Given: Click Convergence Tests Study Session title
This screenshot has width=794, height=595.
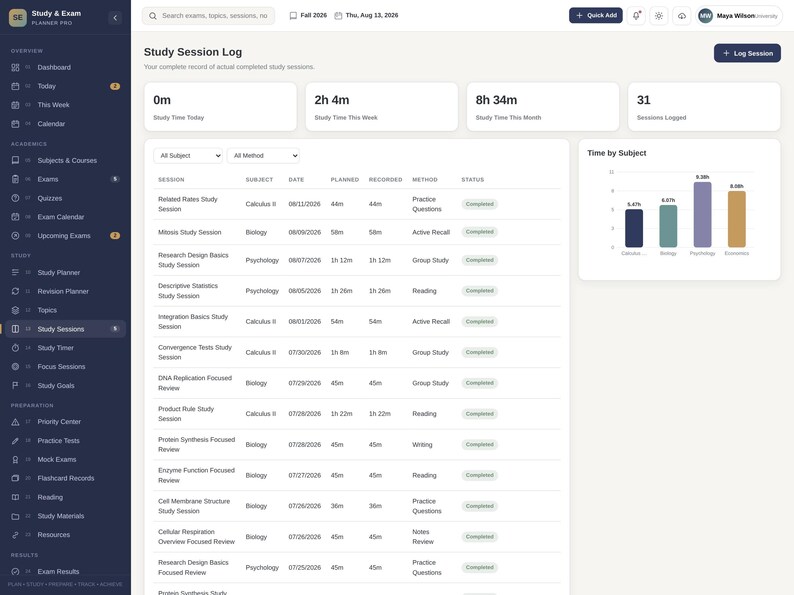Looking at the screenshot, I should point(195,352).
